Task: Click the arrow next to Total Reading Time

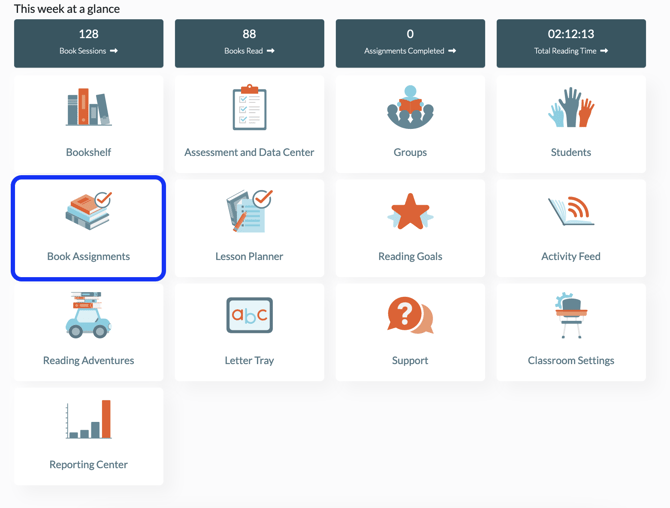Action: [x=604, y=51]
